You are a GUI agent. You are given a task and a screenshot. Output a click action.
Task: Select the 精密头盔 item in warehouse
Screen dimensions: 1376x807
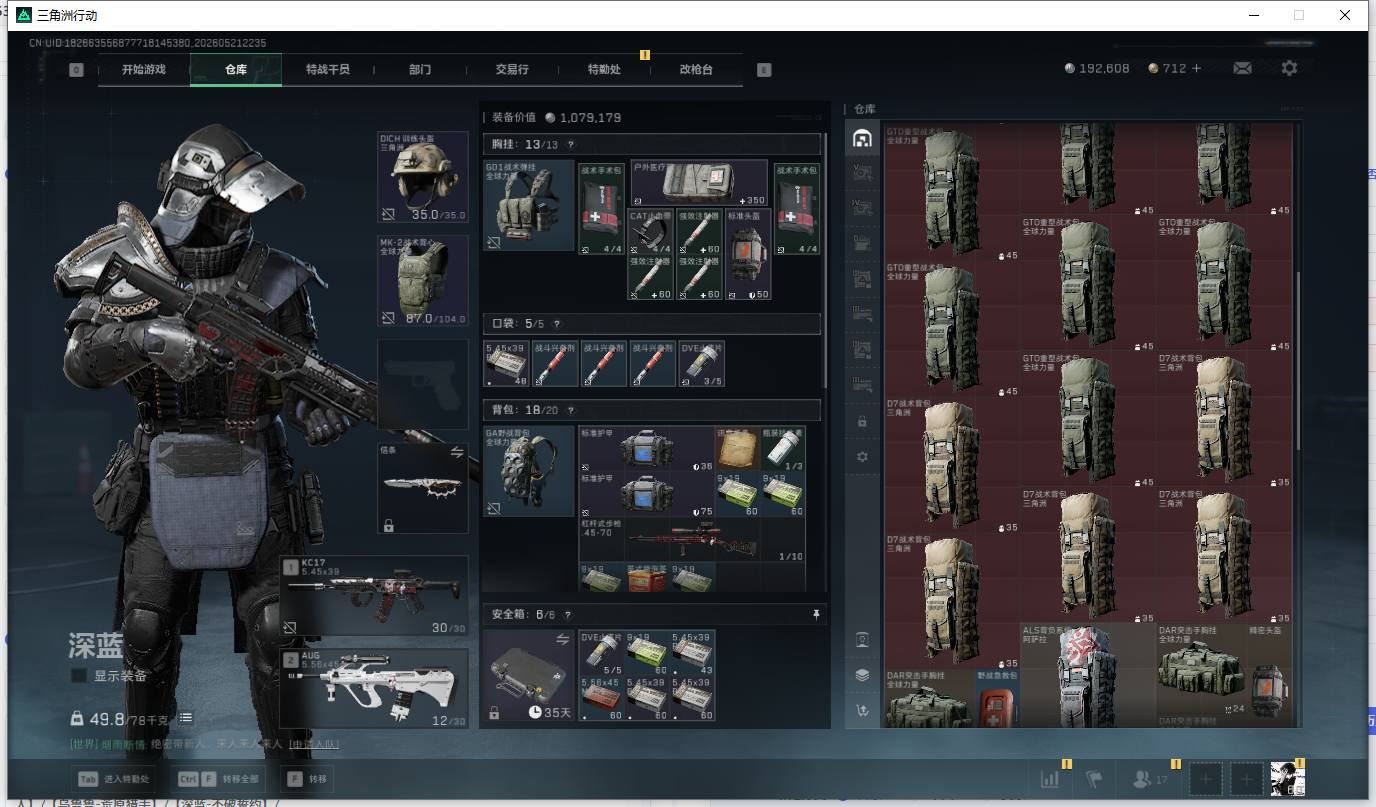[1270, 669]
